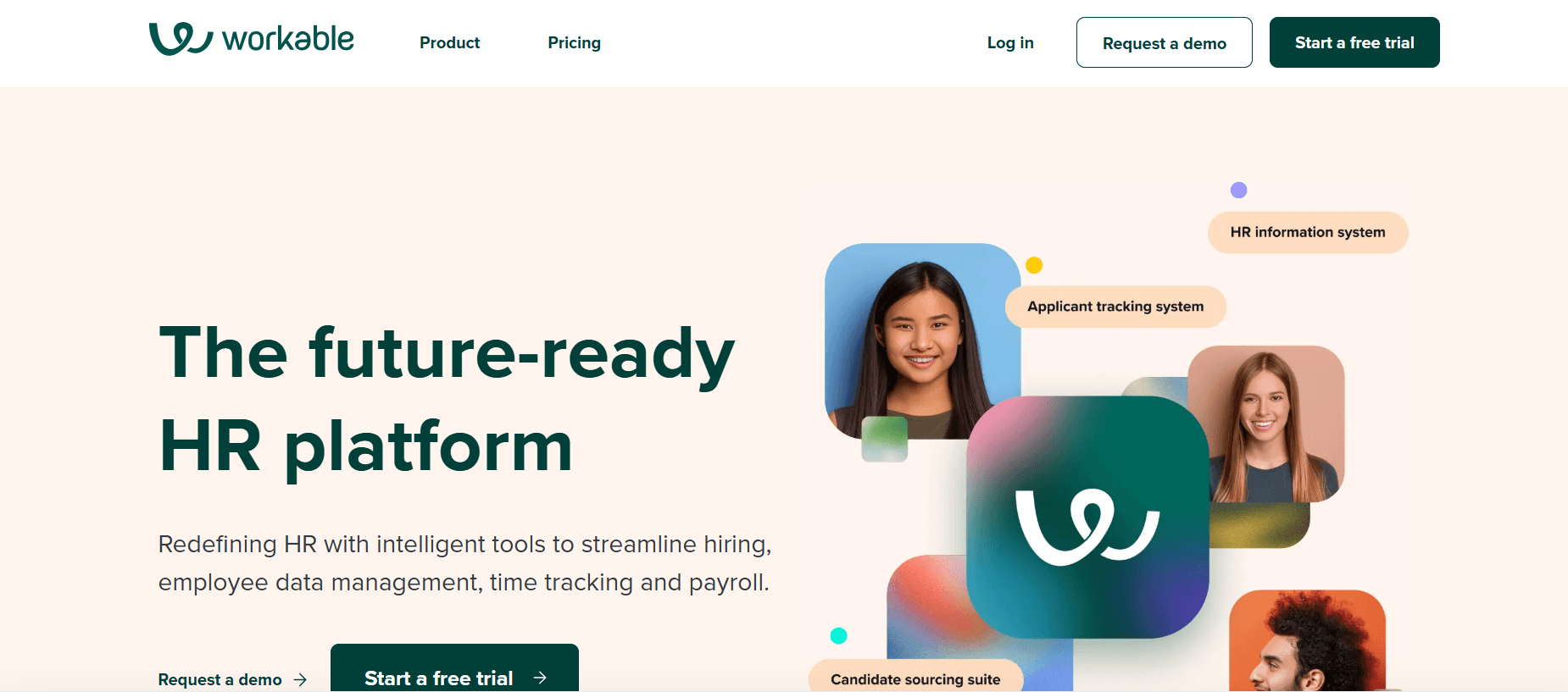Click the purple dot above HR information system
The height and width of the screenshot is (692, 1568).
pyautogui.click(x=1238, y=190)
